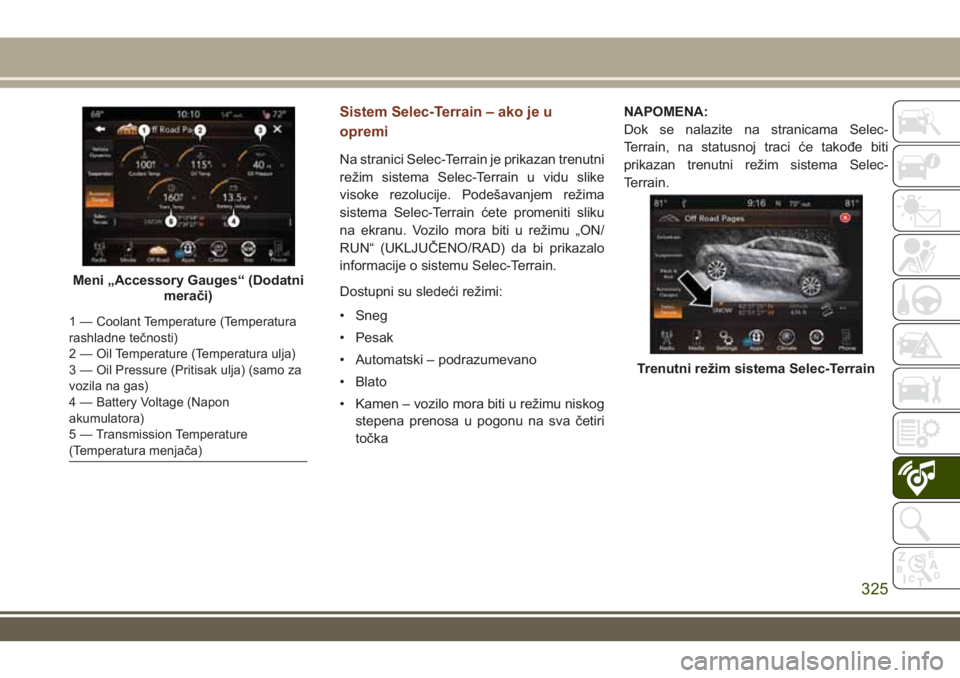The width and height of the screenshot is (960, 678).
Task: Click the page number 325
Action: pyautogui.click(x=874, y=589)
